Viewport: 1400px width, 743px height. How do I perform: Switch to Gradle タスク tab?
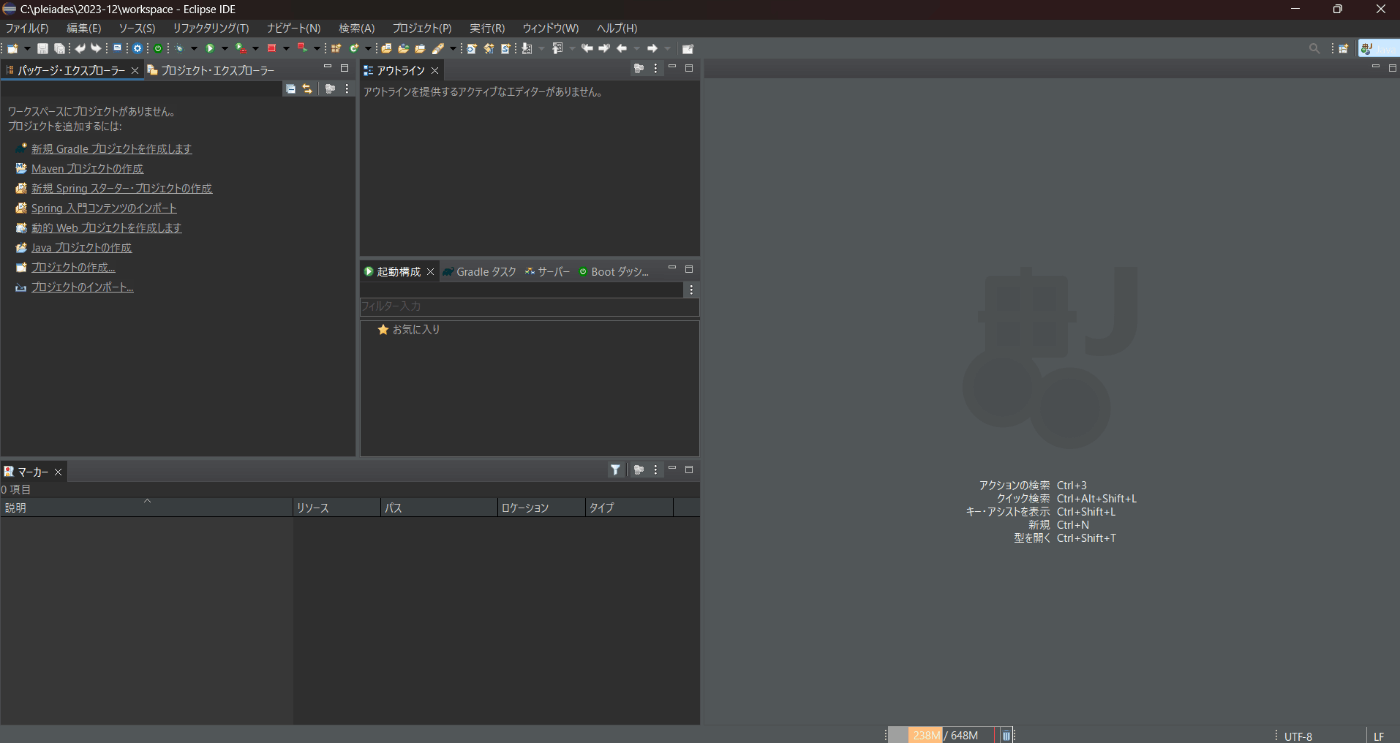(x=480, y=271)
